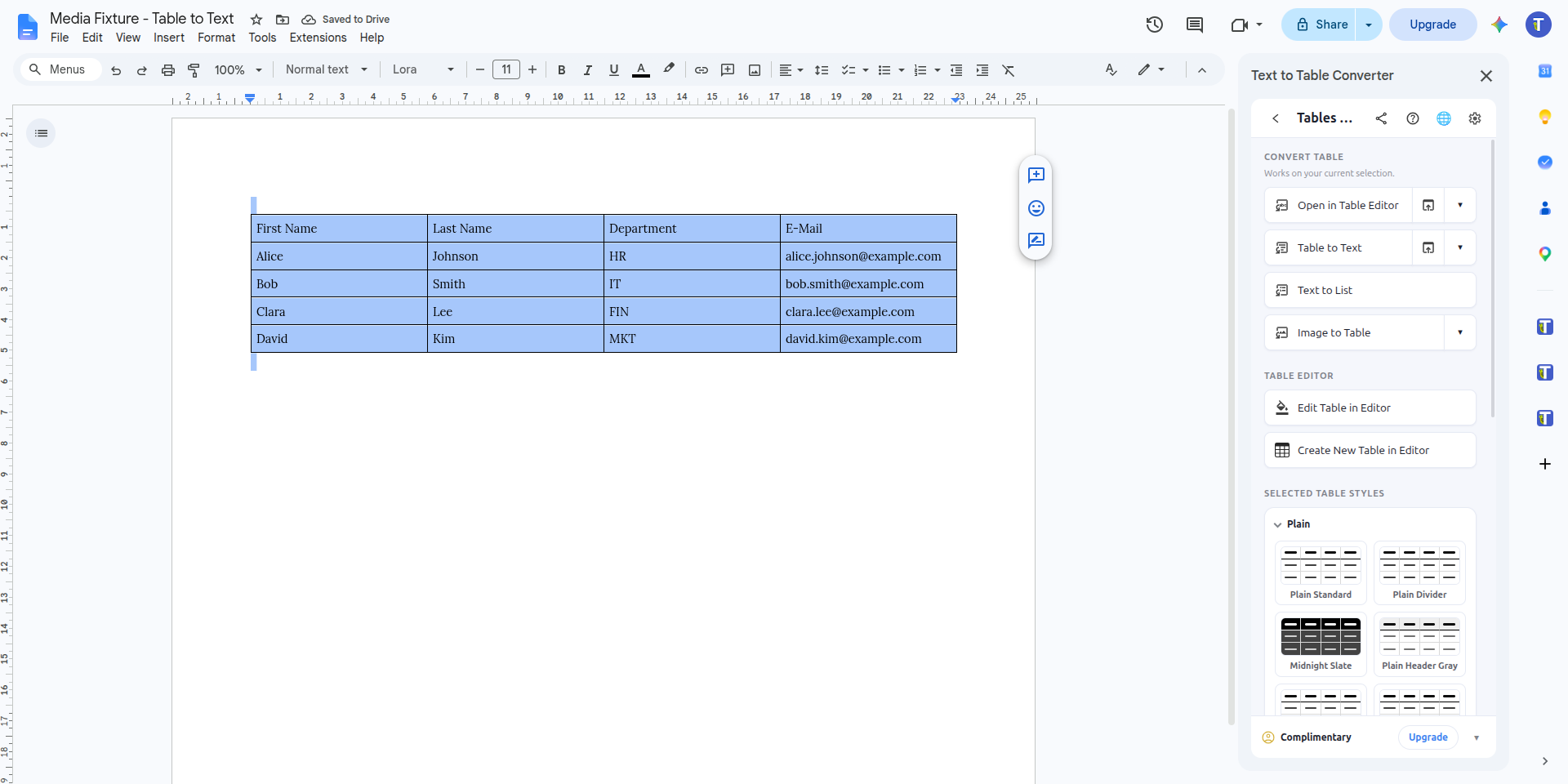Open the Extensions menu
This screenshot has width=1568, height=784.
[318, 38]
